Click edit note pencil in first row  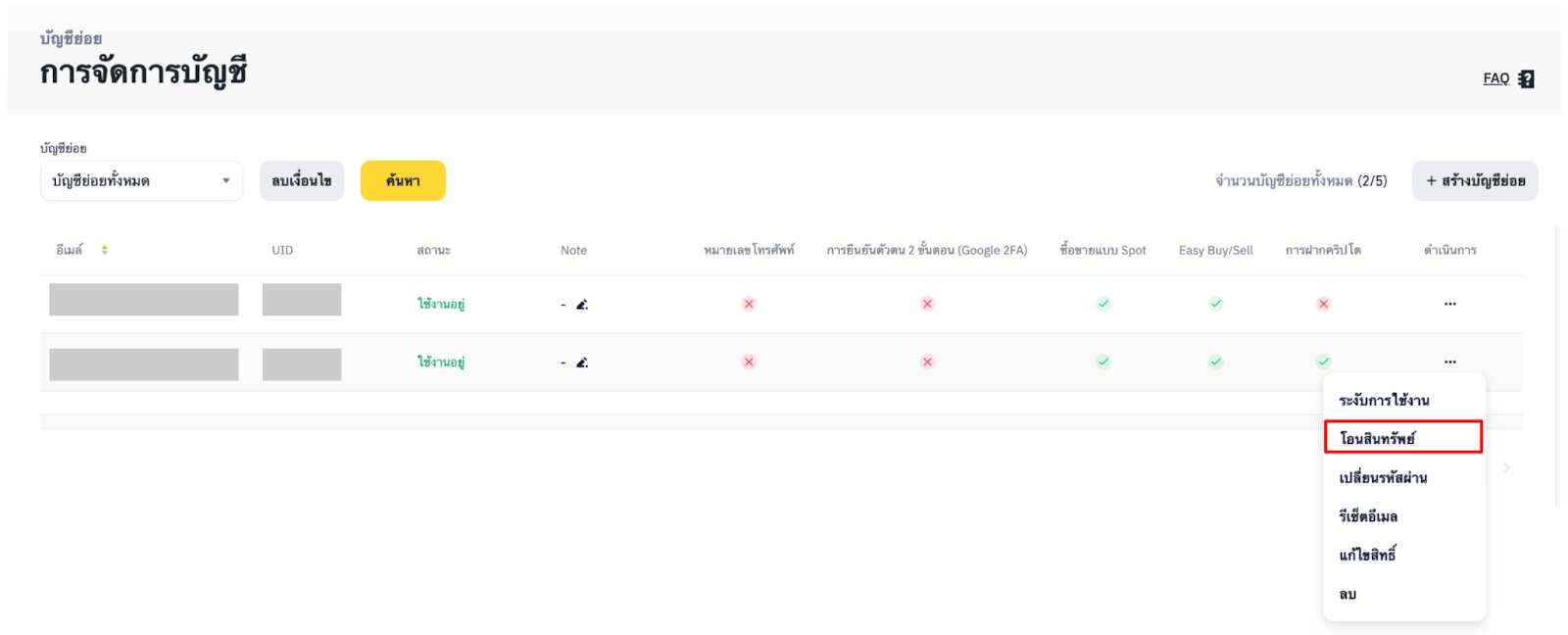click(582, 305)
